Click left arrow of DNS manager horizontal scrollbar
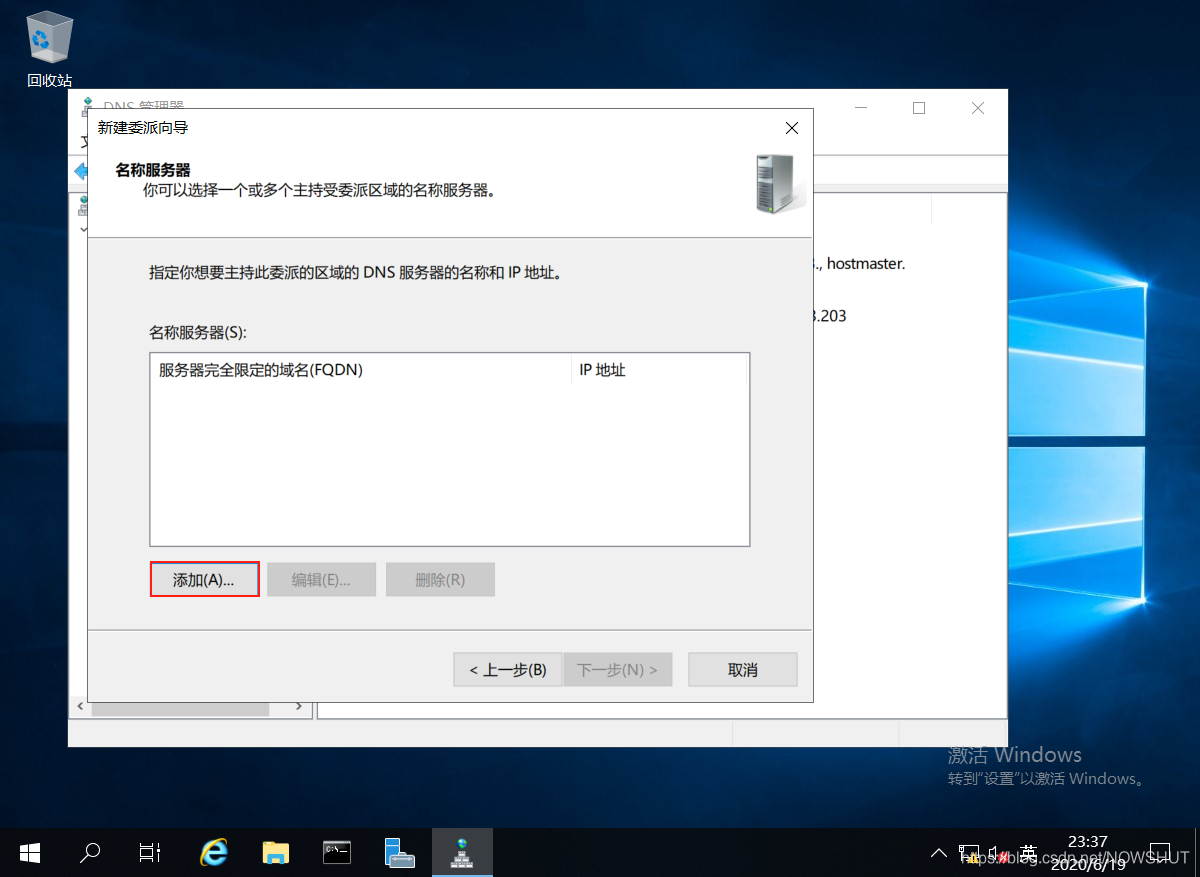 point(80,707)
